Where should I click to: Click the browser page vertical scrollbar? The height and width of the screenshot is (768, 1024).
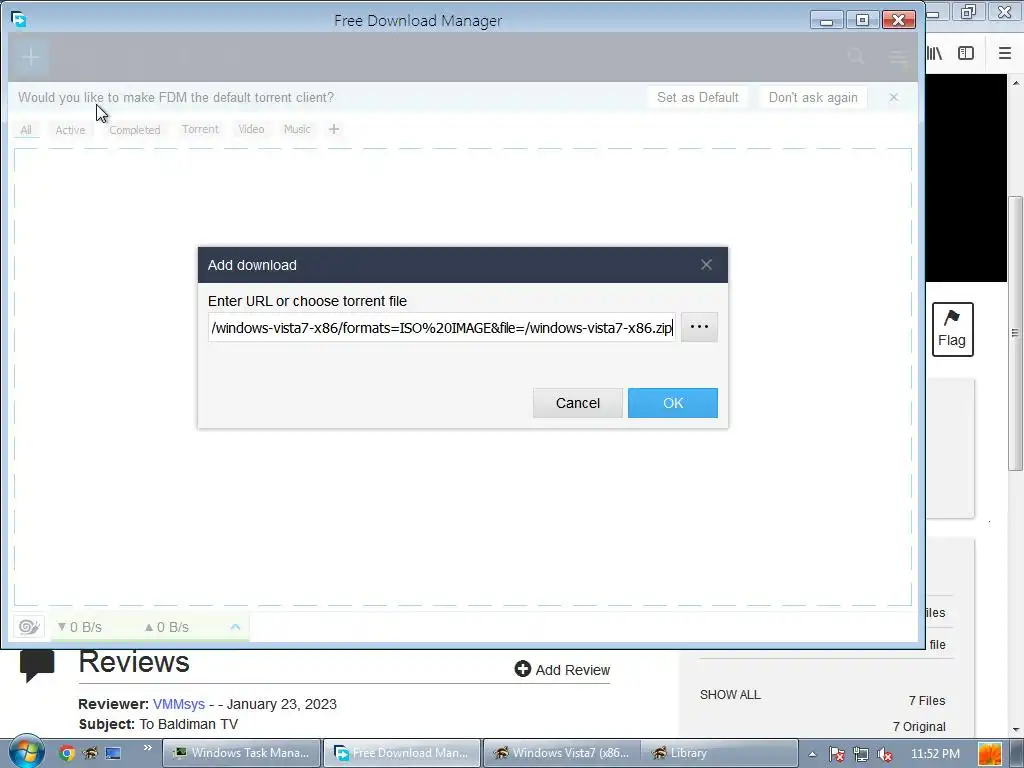(1015, 333)
